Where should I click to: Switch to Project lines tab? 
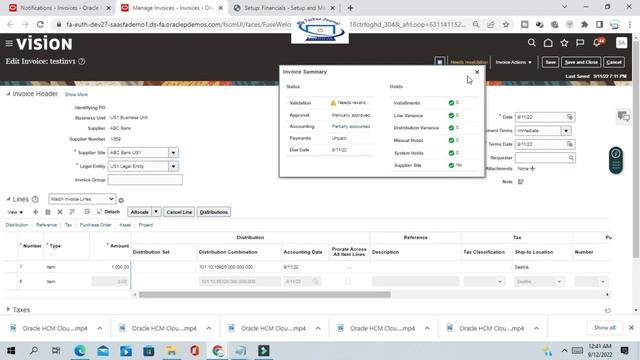pyautogui.click(x=145, y=225)
